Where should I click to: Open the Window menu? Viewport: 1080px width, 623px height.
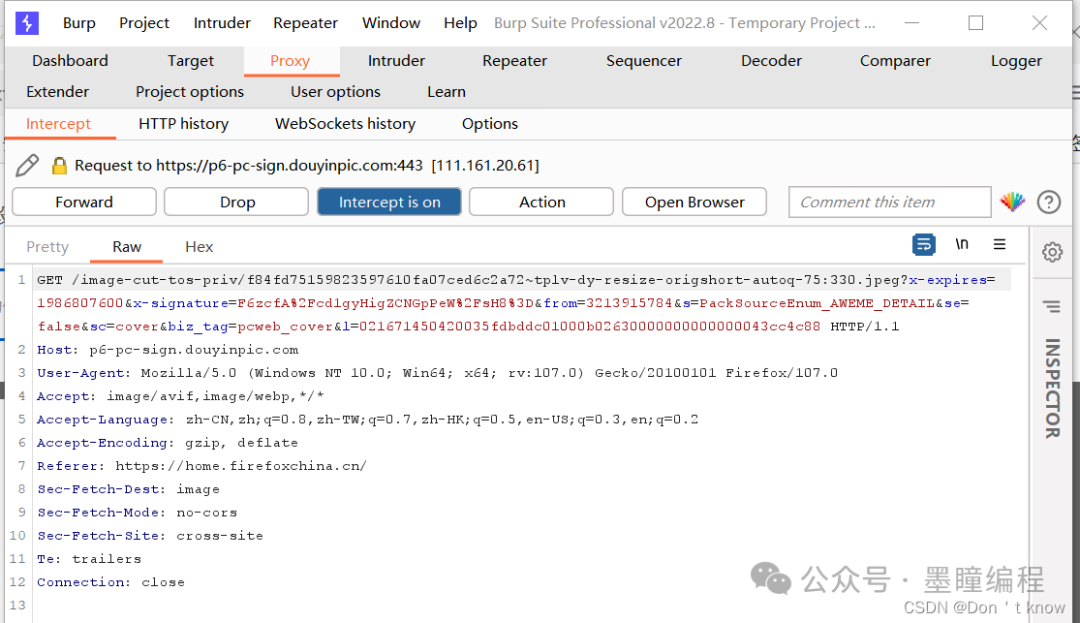(x=391, y=23)
